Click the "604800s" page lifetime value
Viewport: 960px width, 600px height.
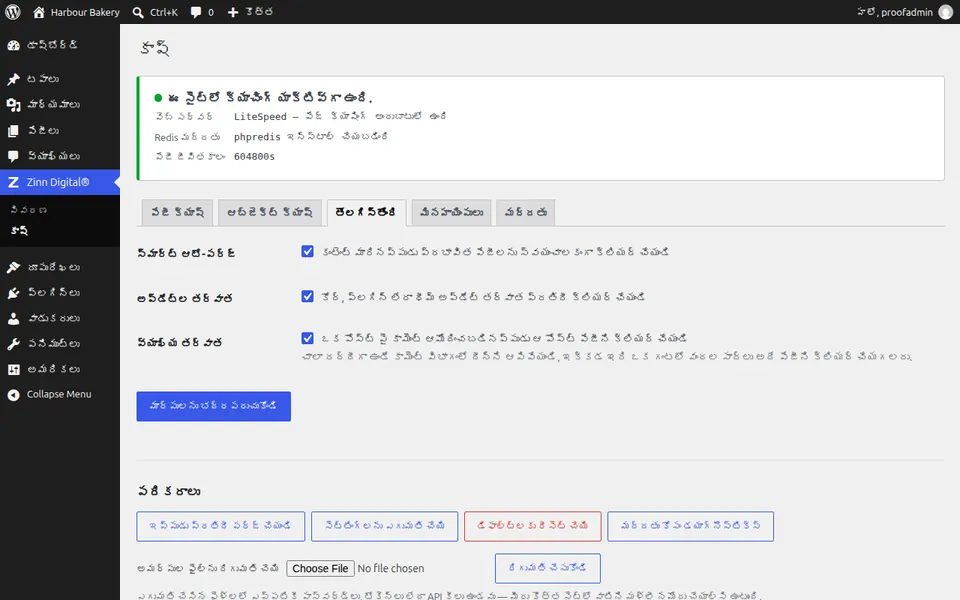[254, 157]
